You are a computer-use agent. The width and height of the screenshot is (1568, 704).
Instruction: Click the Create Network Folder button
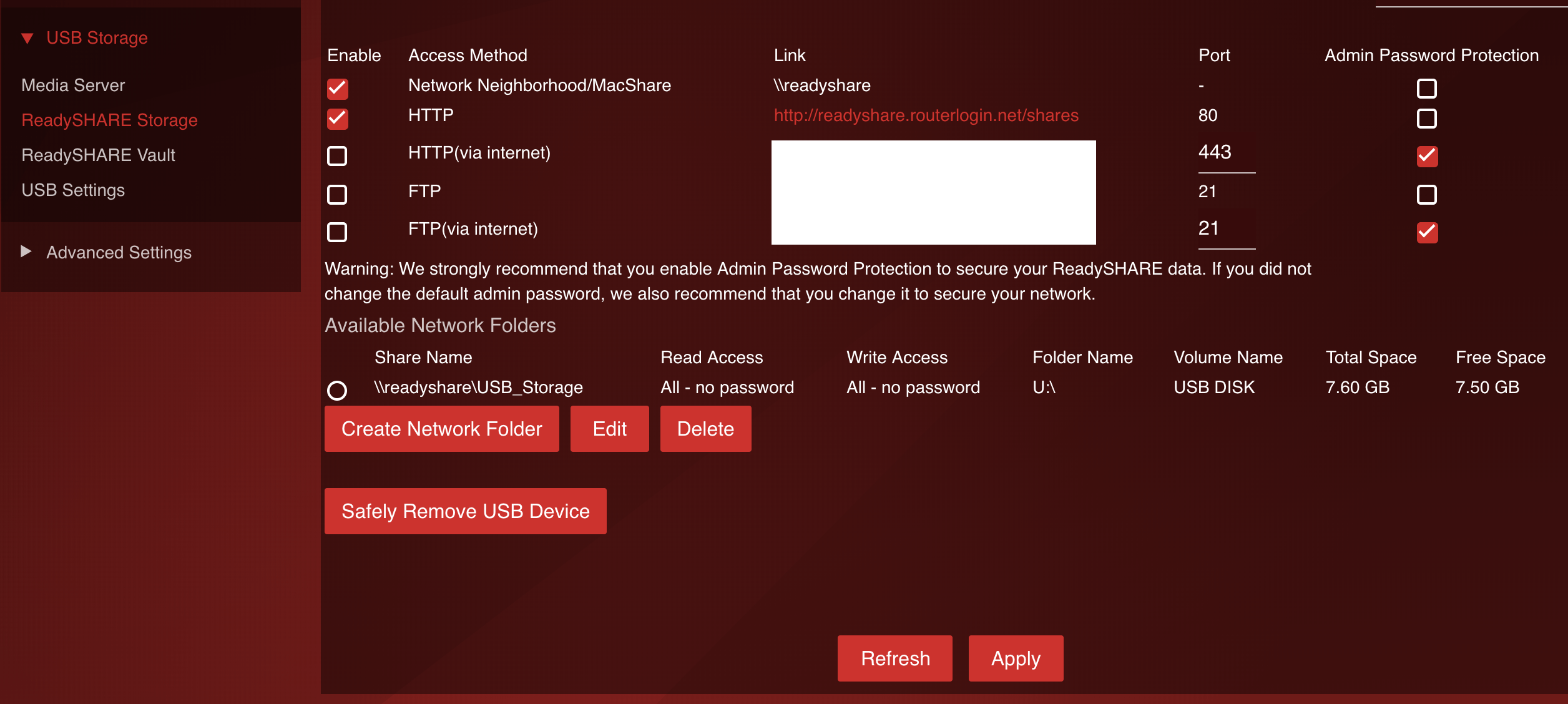coord(441,429)
